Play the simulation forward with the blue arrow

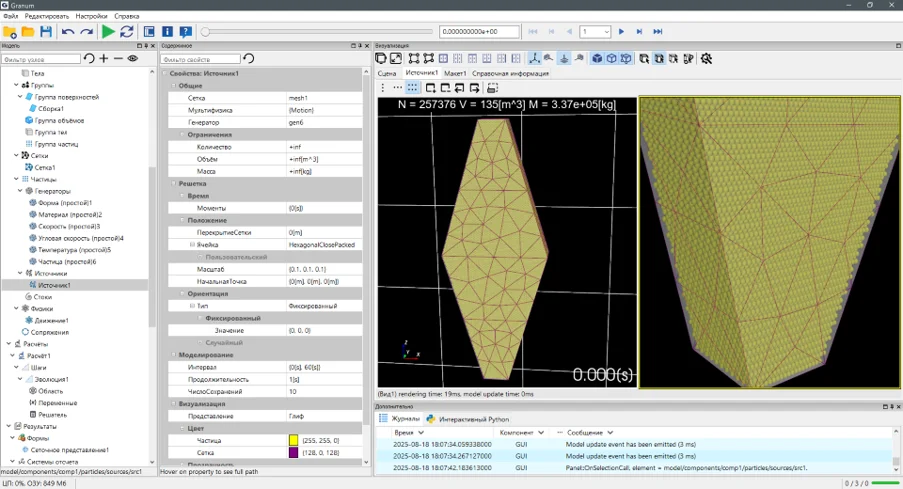click(x=621, y=32)
